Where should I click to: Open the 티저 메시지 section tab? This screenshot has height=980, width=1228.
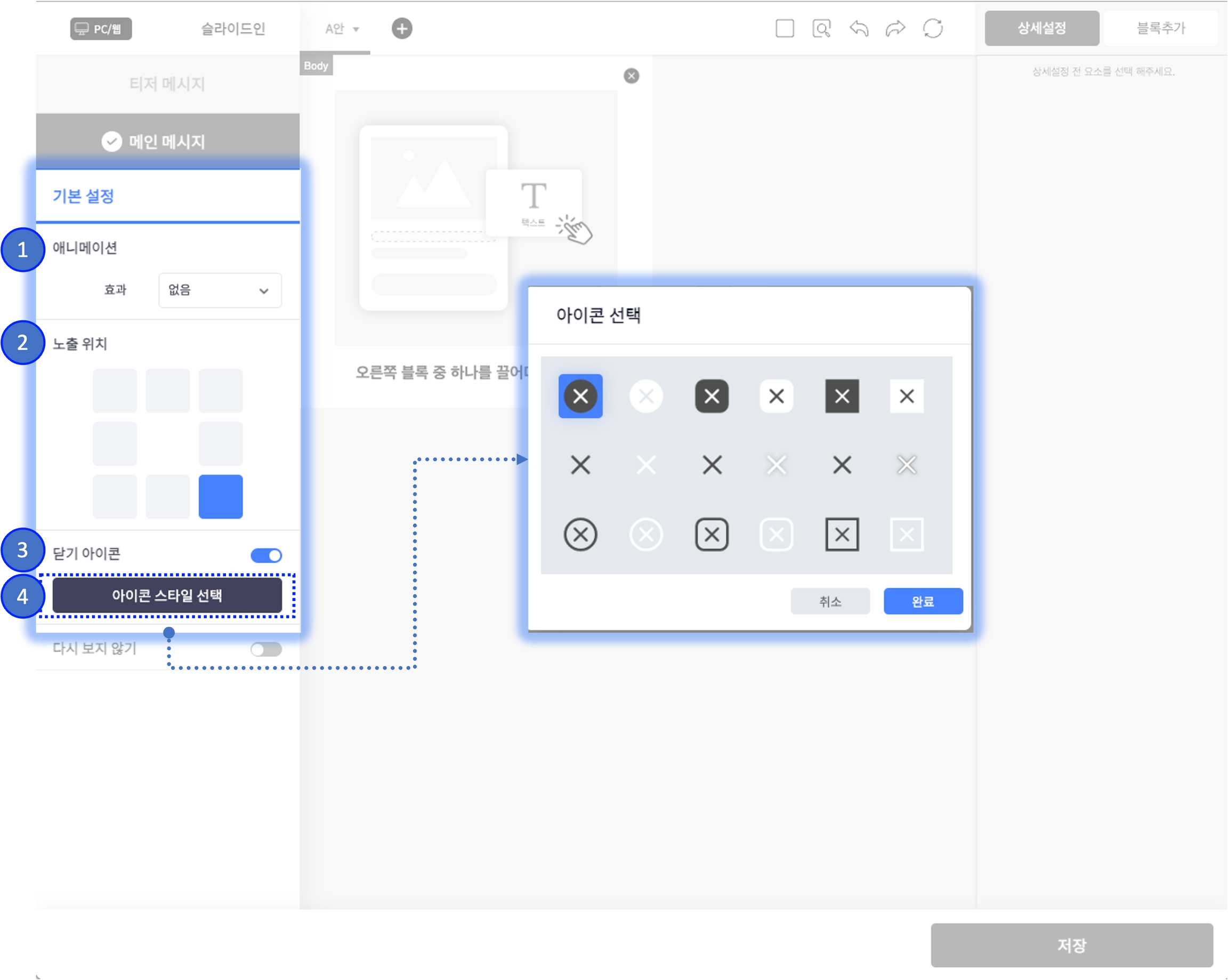(167, 84)
